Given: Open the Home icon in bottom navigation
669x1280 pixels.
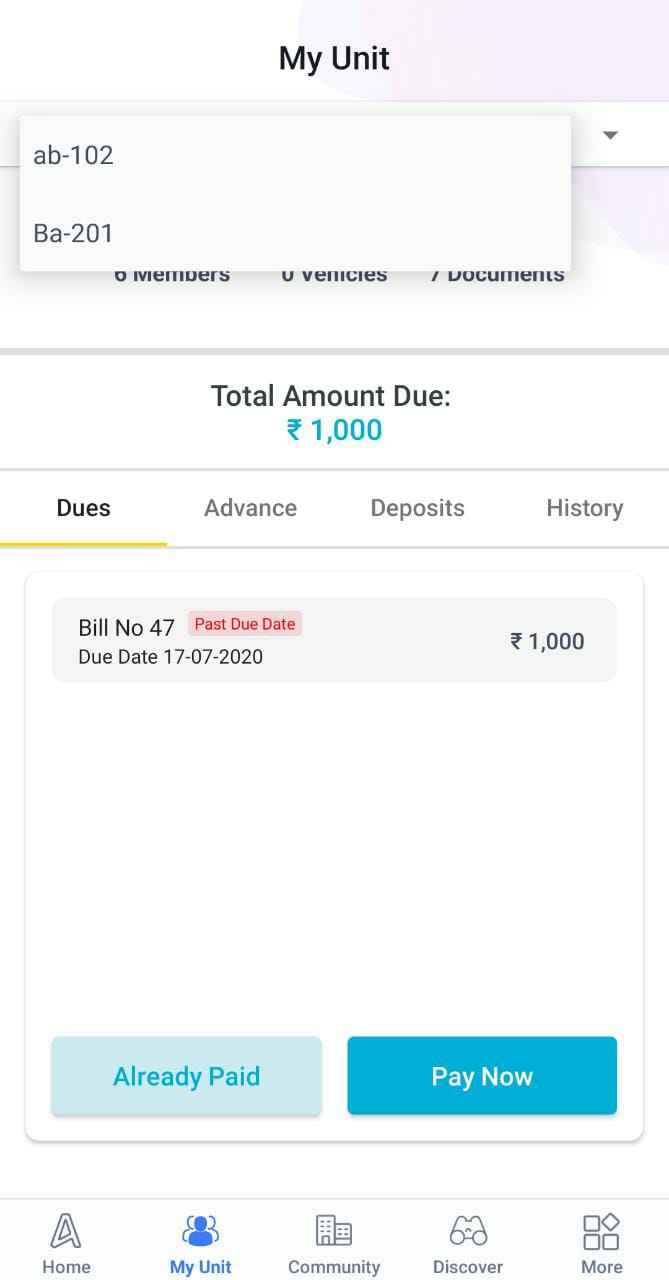Looking at the screenshot, I should (x=66, y=1231).
